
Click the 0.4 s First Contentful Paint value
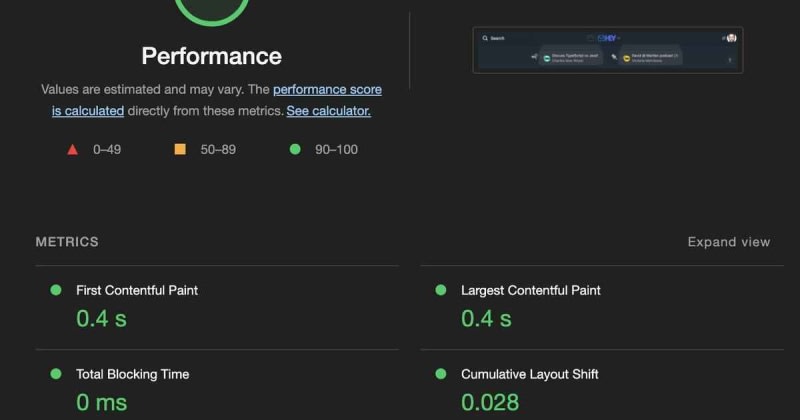coord(101,319)
